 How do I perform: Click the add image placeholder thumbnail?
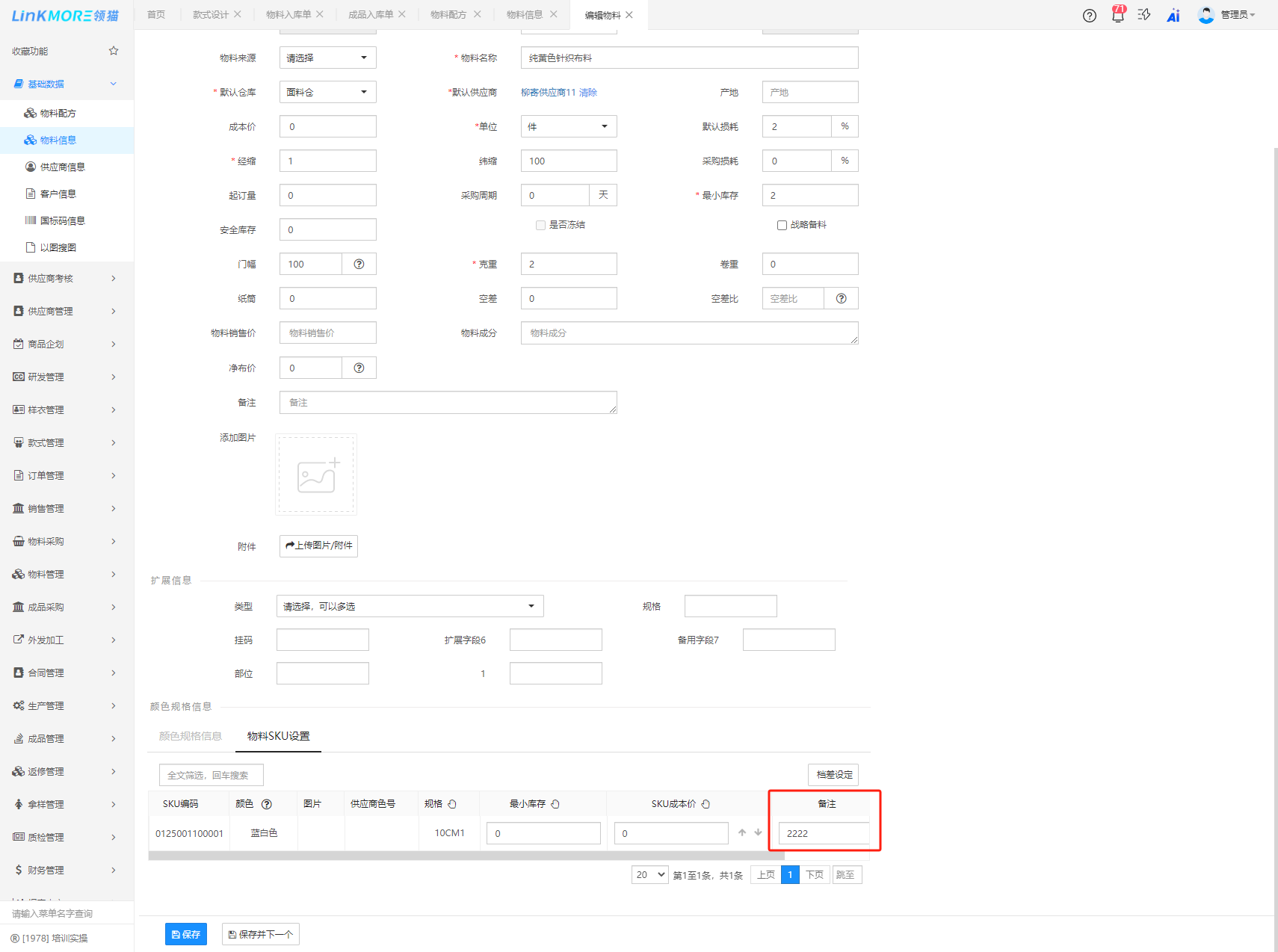(316, 475)
